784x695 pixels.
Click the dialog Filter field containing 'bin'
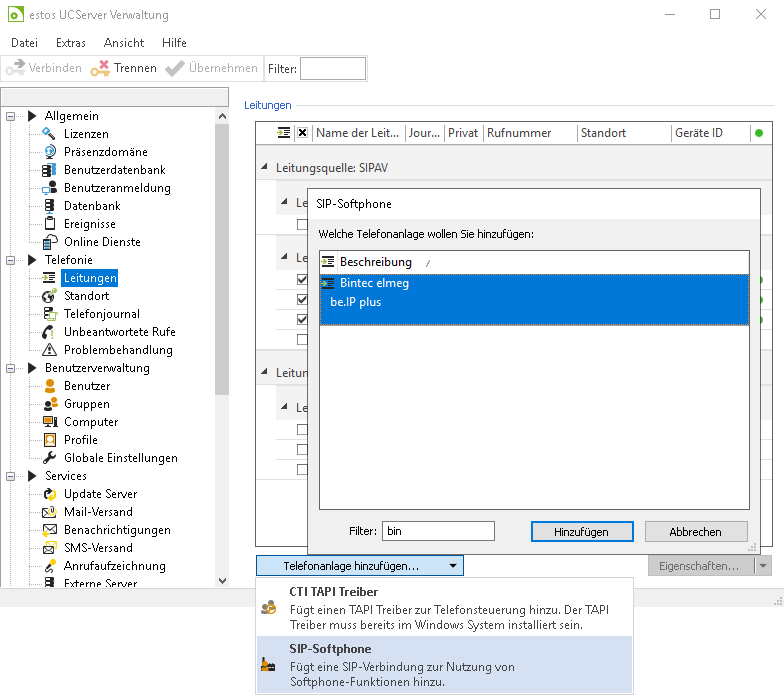pos(438,532)
